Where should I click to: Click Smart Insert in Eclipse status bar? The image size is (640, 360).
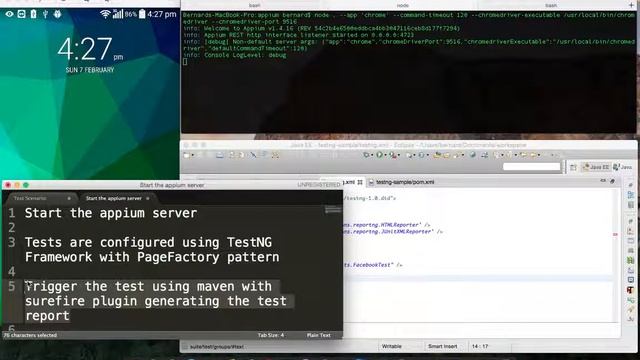[x=442, y=347]
